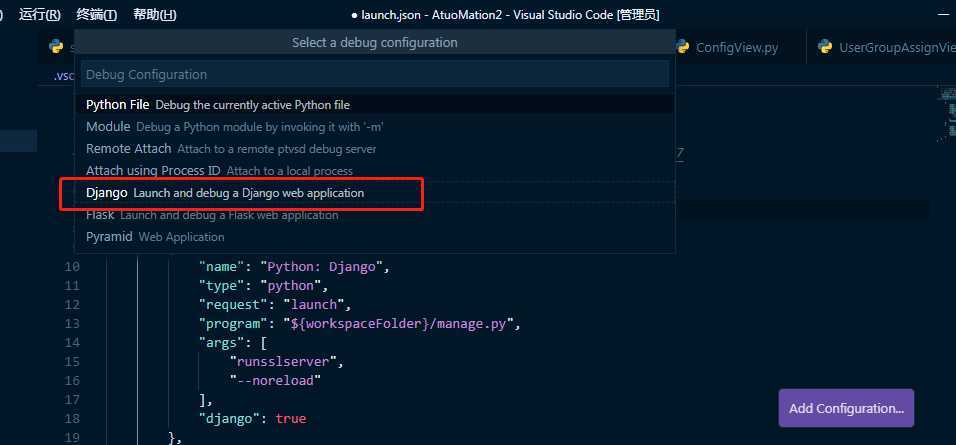Click line number 14 in the gutter

(x=72, y=342)
